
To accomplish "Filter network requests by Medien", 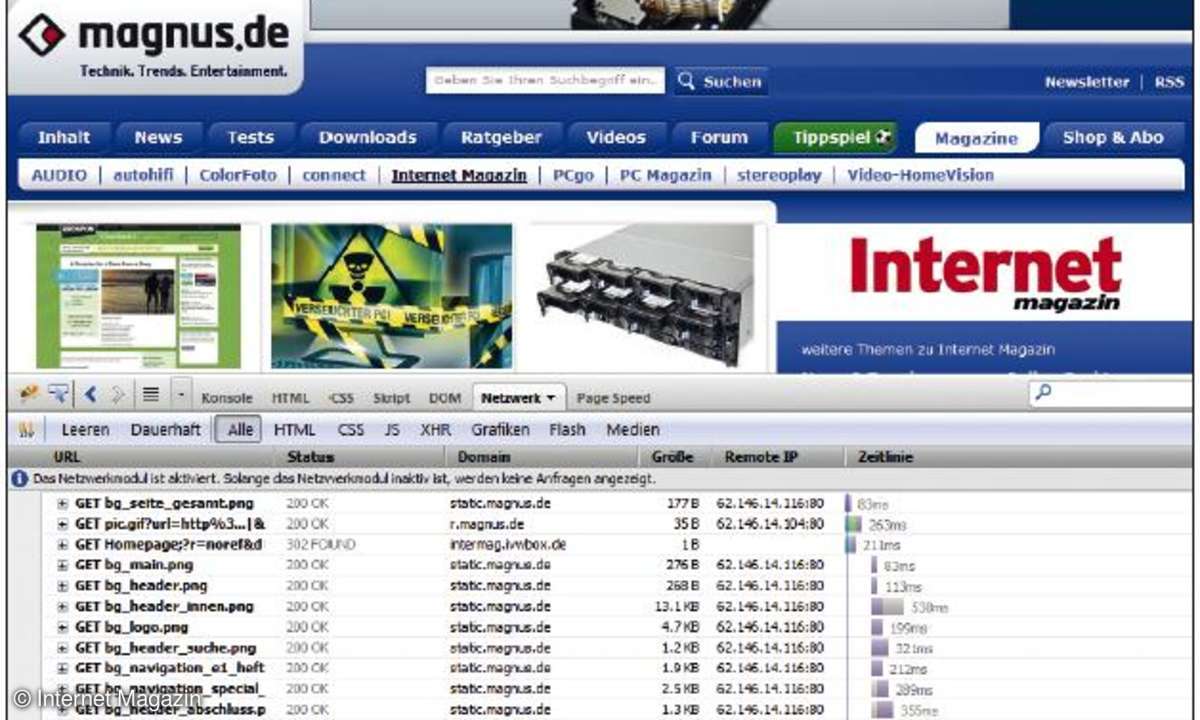I will coord(633,430).
